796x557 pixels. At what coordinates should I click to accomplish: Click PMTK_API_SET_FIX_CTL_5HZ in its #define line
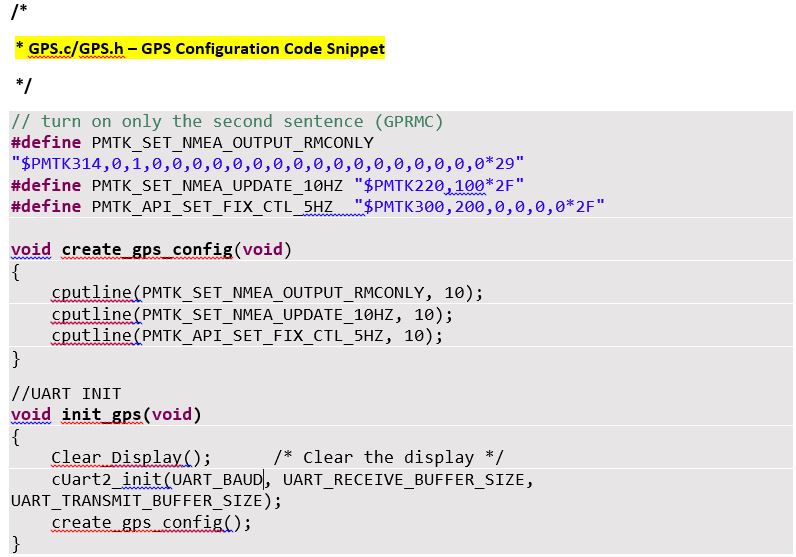(x=212, y=207)
